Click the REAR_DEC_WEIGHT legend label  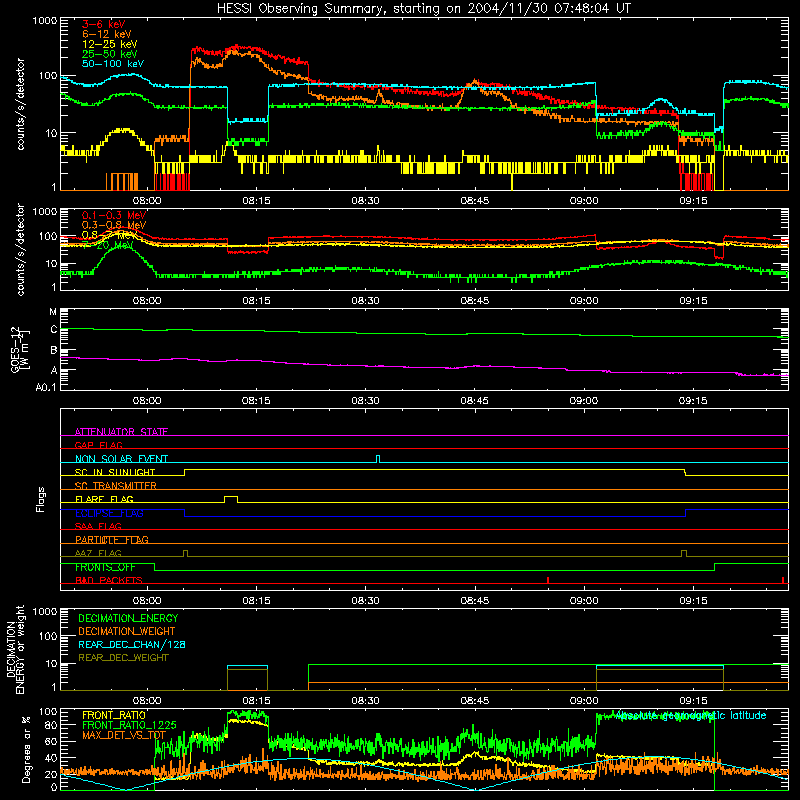pos(123,658)
